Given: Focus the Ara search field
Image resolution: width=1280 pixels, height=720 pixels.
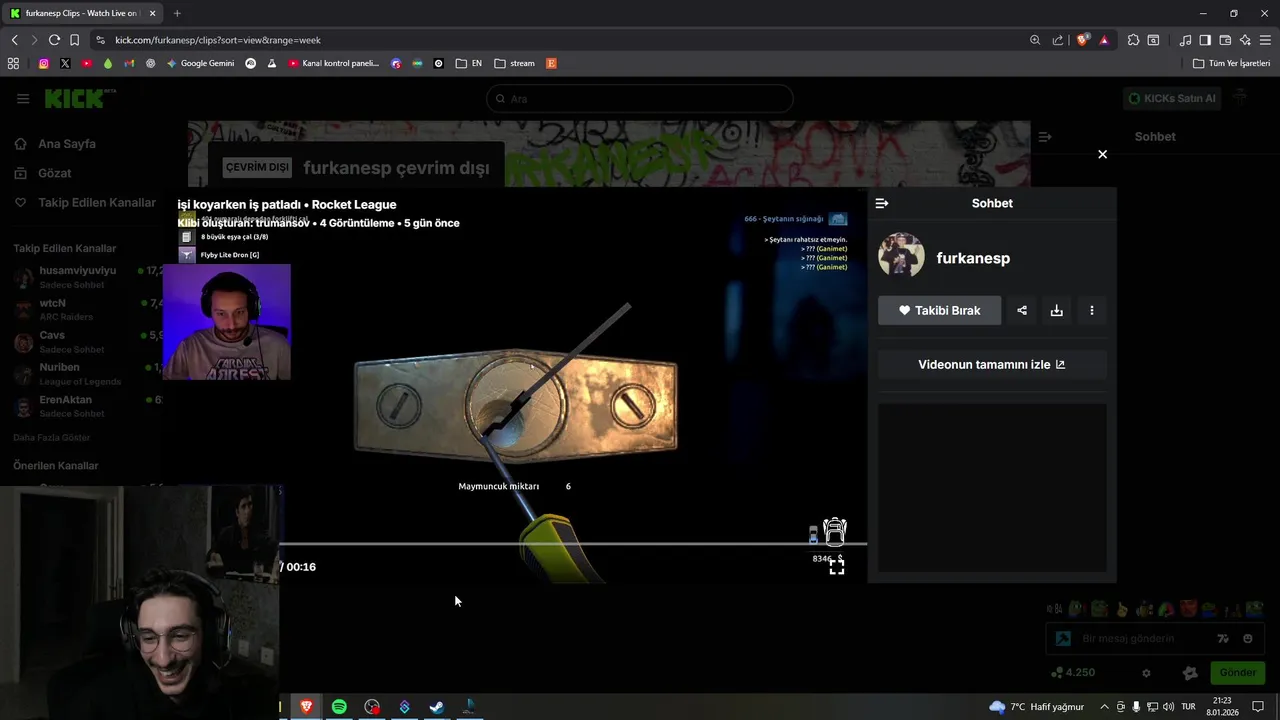Looking at the screenshot, I should coord(640,98).
